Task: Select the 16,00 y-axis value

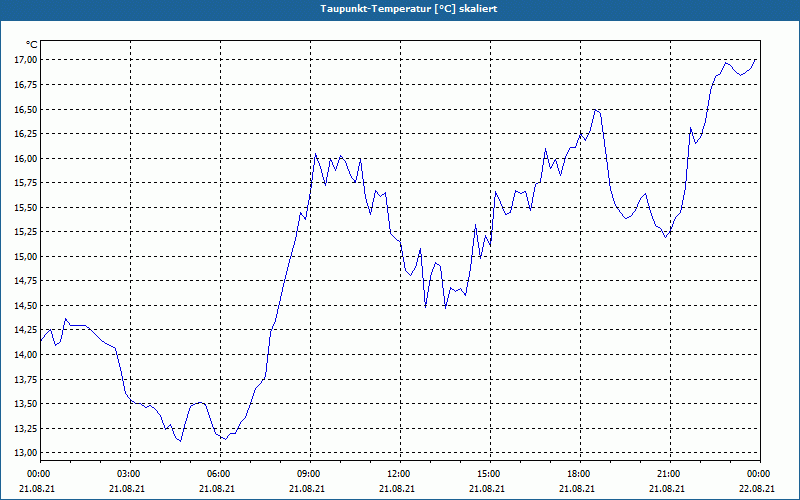Action: click(26, 158)
